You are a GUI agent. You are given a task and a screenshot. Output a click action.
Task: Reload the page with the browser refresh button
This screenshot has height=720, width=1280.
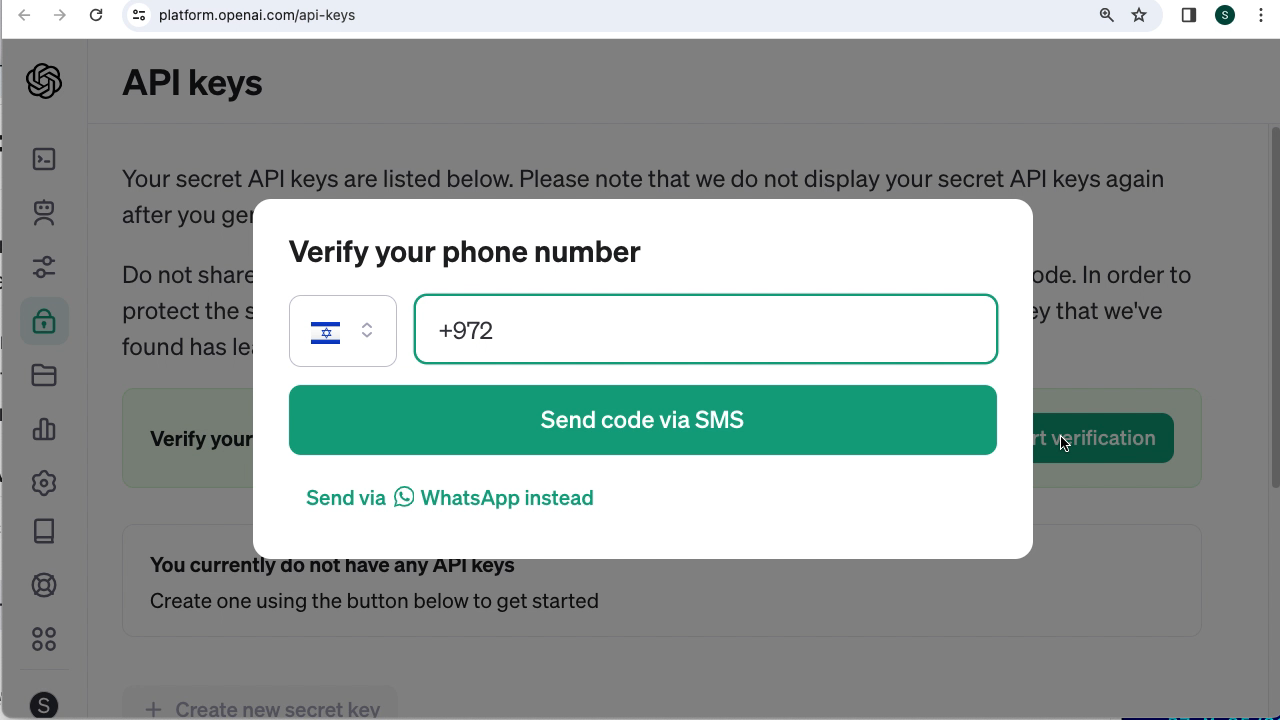pyautogui.click(x=96, y=15)
